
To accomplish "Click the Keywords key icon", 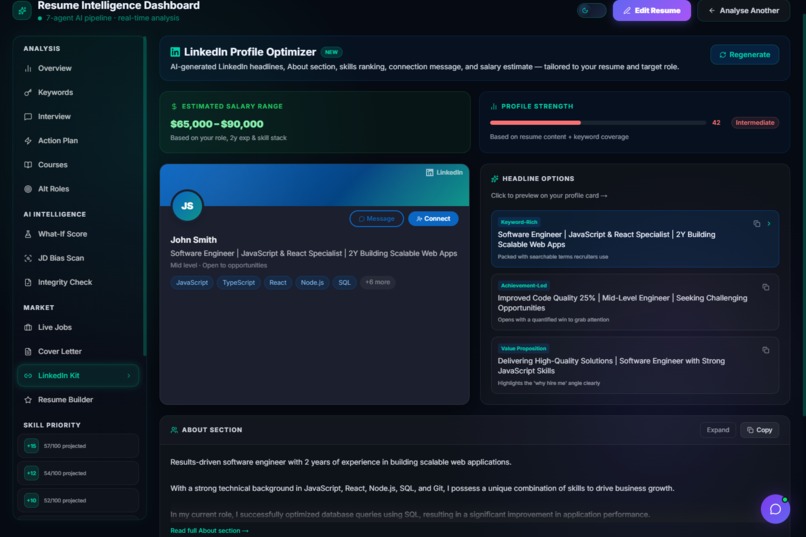I will point(28,92).
